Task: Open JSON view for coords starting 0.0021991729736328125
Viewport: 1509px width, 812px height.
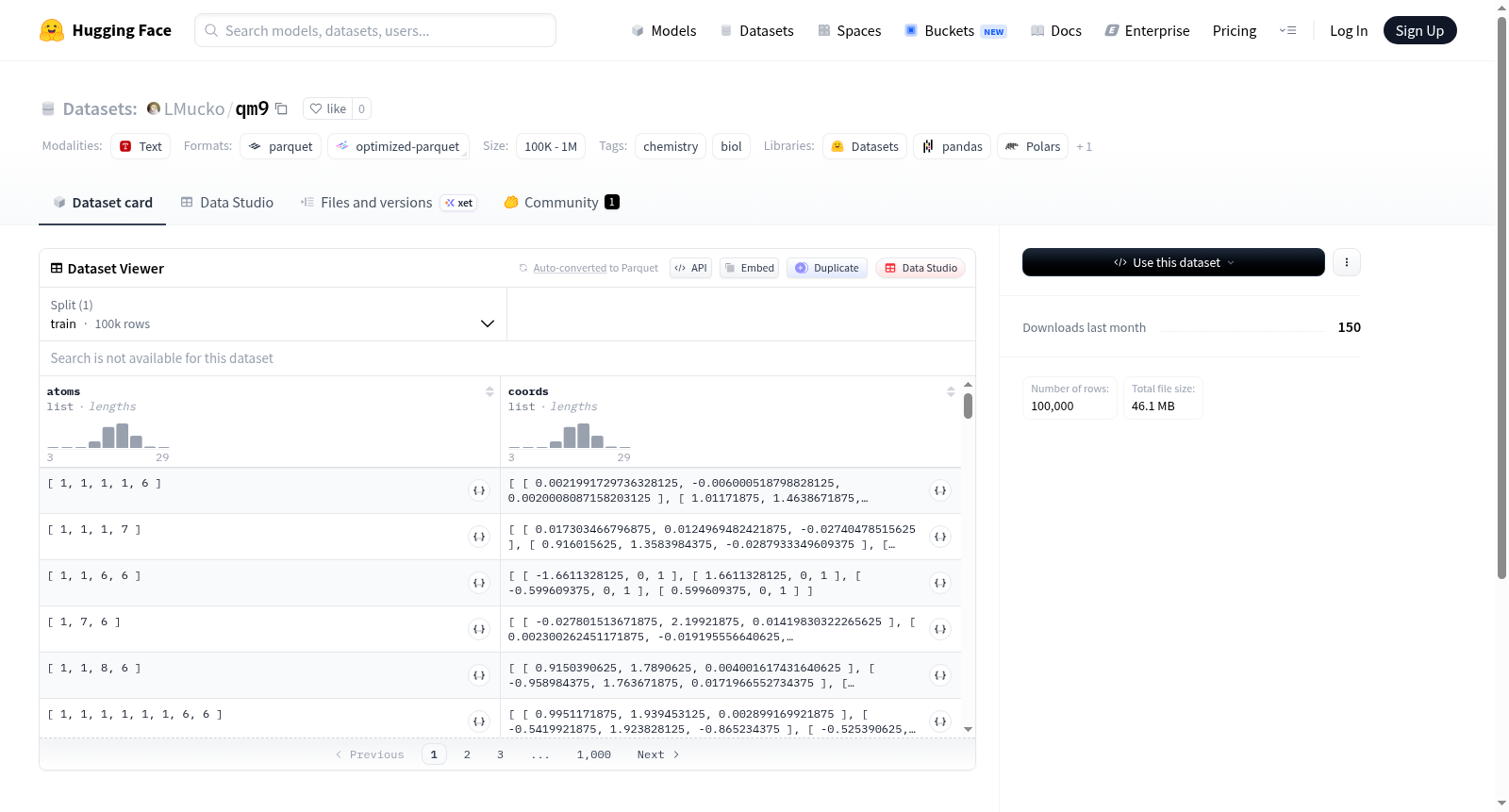Action: [x=940, y=490]
